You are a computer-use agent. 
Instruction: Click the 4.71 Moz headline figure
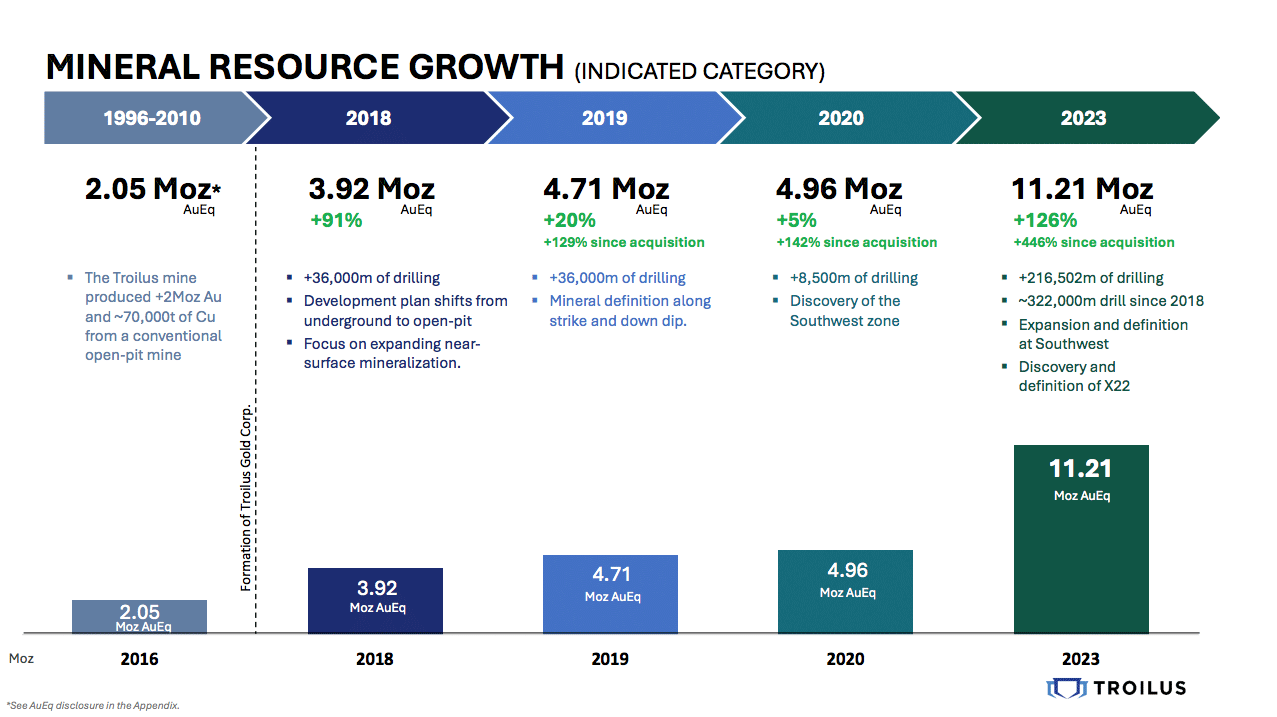[606, 188]
